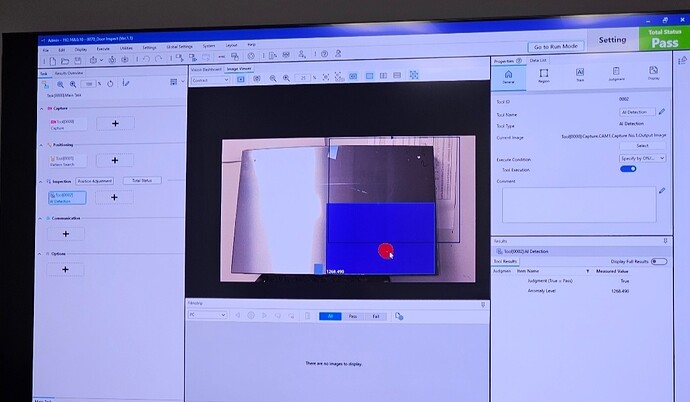Click the fit-to-window icon in the Image Viewer
This screenshot has width=690, height=402.
coord(326,77)
